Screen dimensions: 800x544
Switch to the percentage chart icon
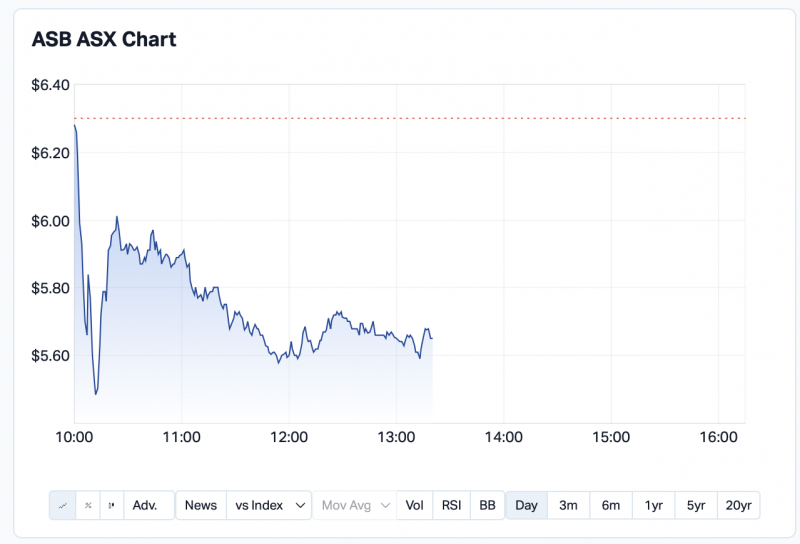pyautogui.click(x=87, y=505)
